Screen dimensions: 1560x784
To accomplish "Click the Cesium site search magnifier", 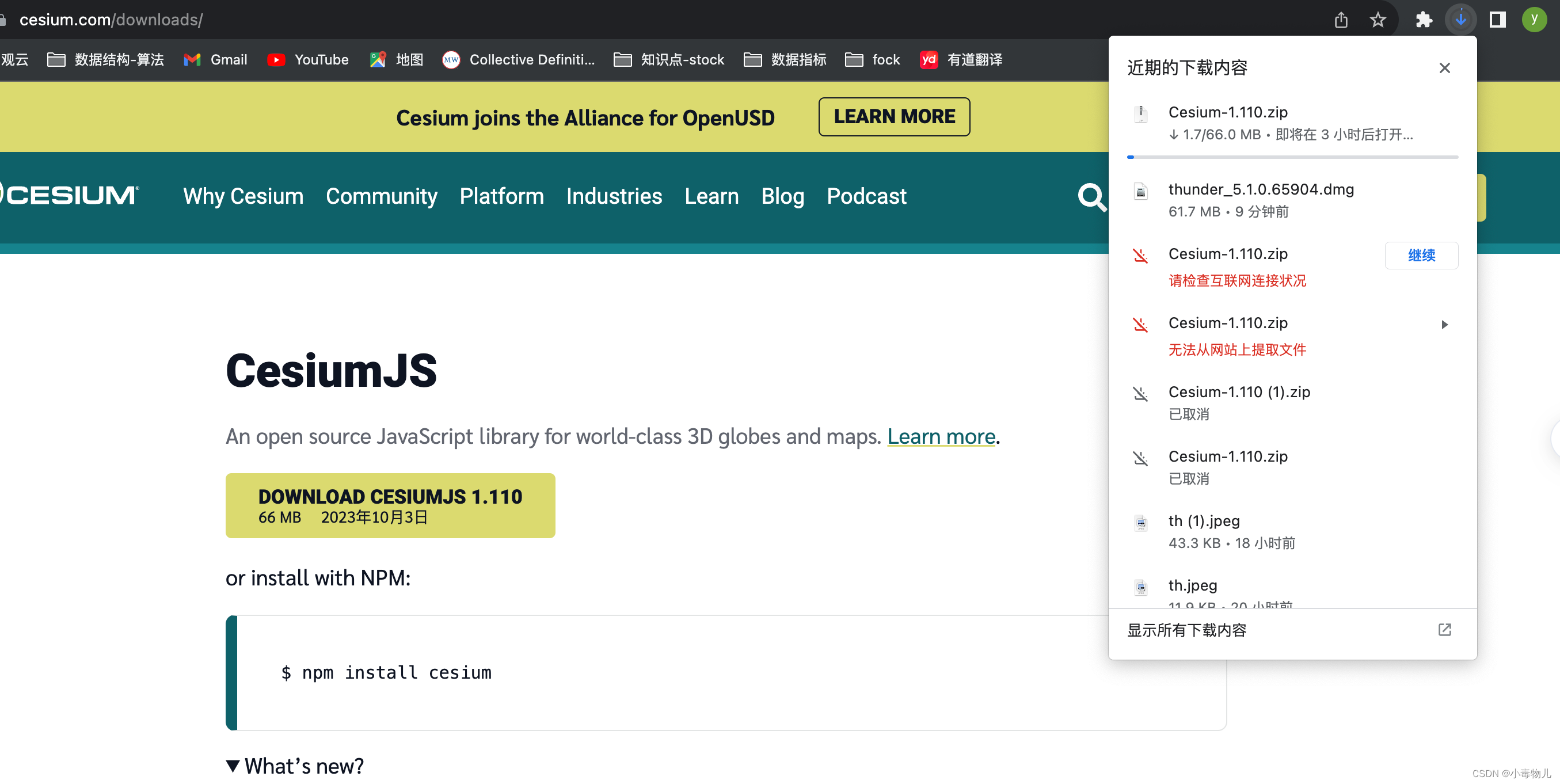I will 1092,197.
